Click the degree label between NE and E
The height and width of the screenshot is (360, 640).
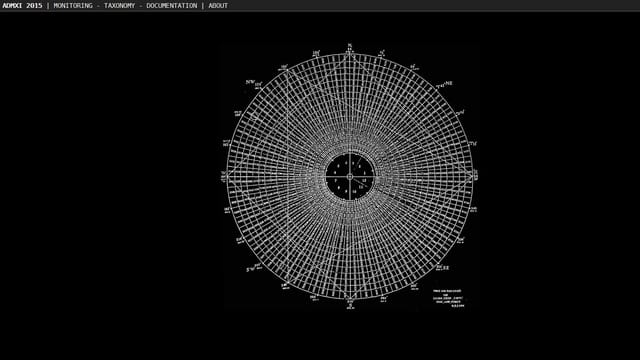[x=460, y=112]
